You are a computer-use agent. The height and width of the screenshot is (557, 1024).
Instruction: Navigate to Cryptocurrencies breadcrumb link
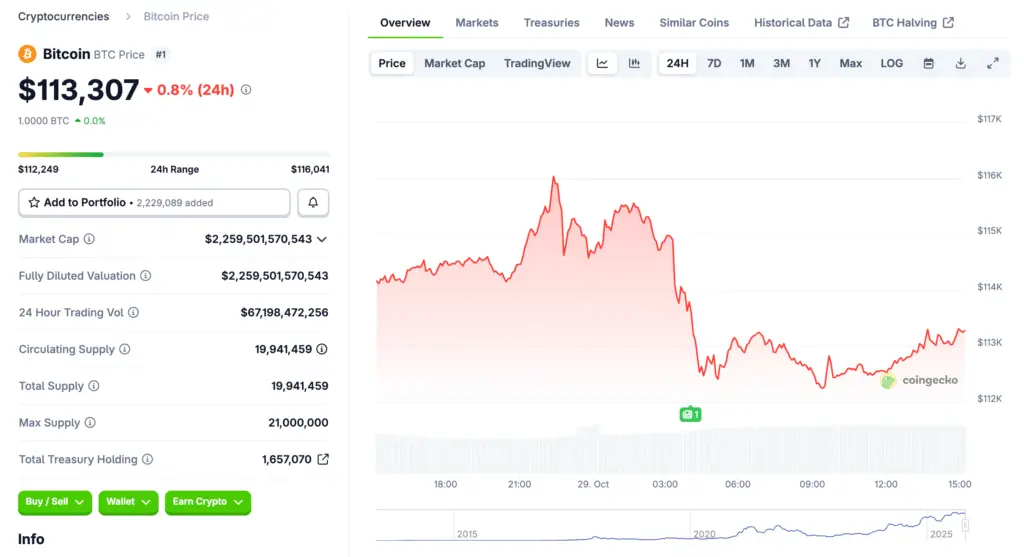click(x=65, y=17)
